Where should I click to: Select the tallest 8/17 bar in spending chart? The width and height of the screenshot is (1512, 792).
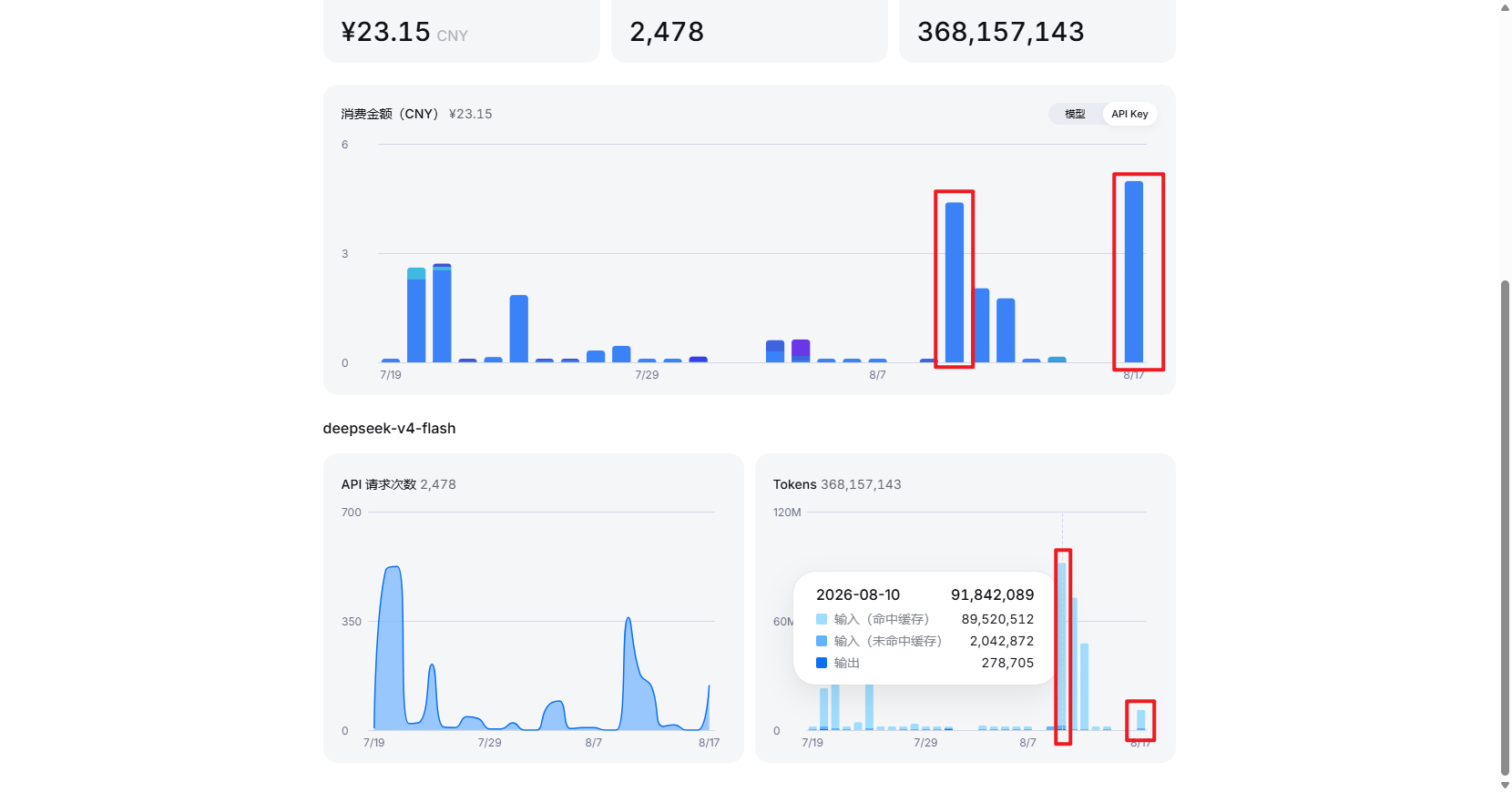[1134, 271]
